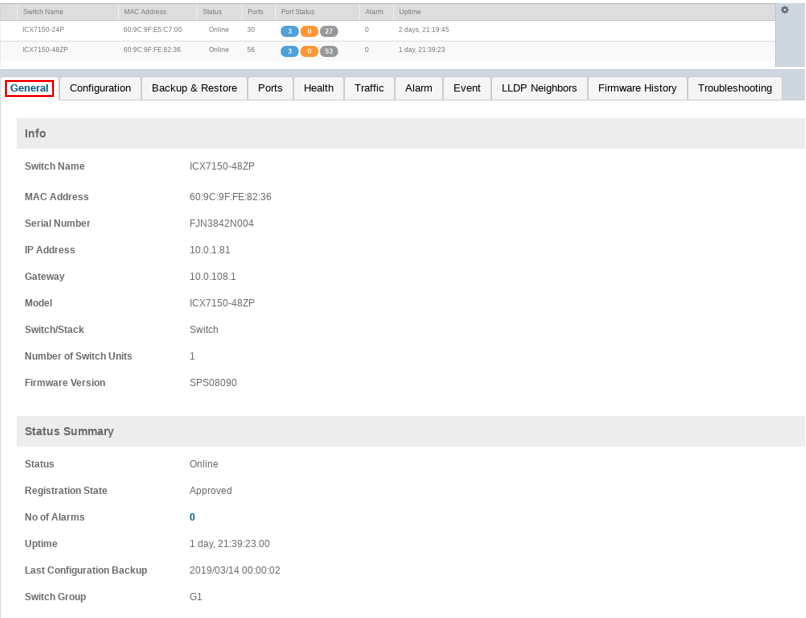Go to the Health tab

[x=318, y=88]
